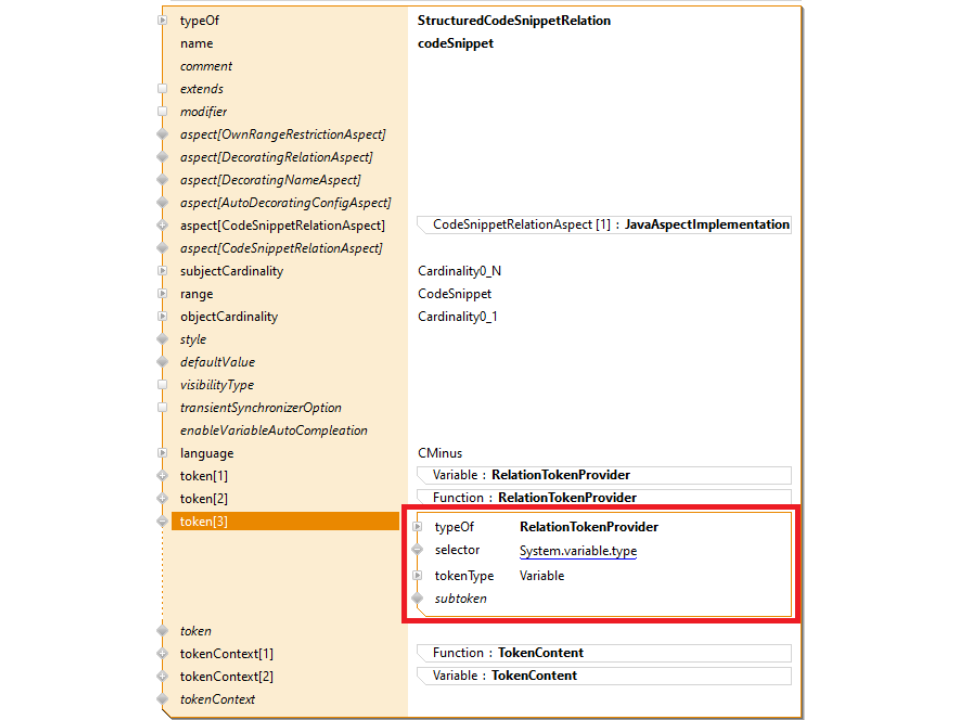Click the codeSnippet name value field
The height and width of the screenshot is (720, 960).
point(455,43)
